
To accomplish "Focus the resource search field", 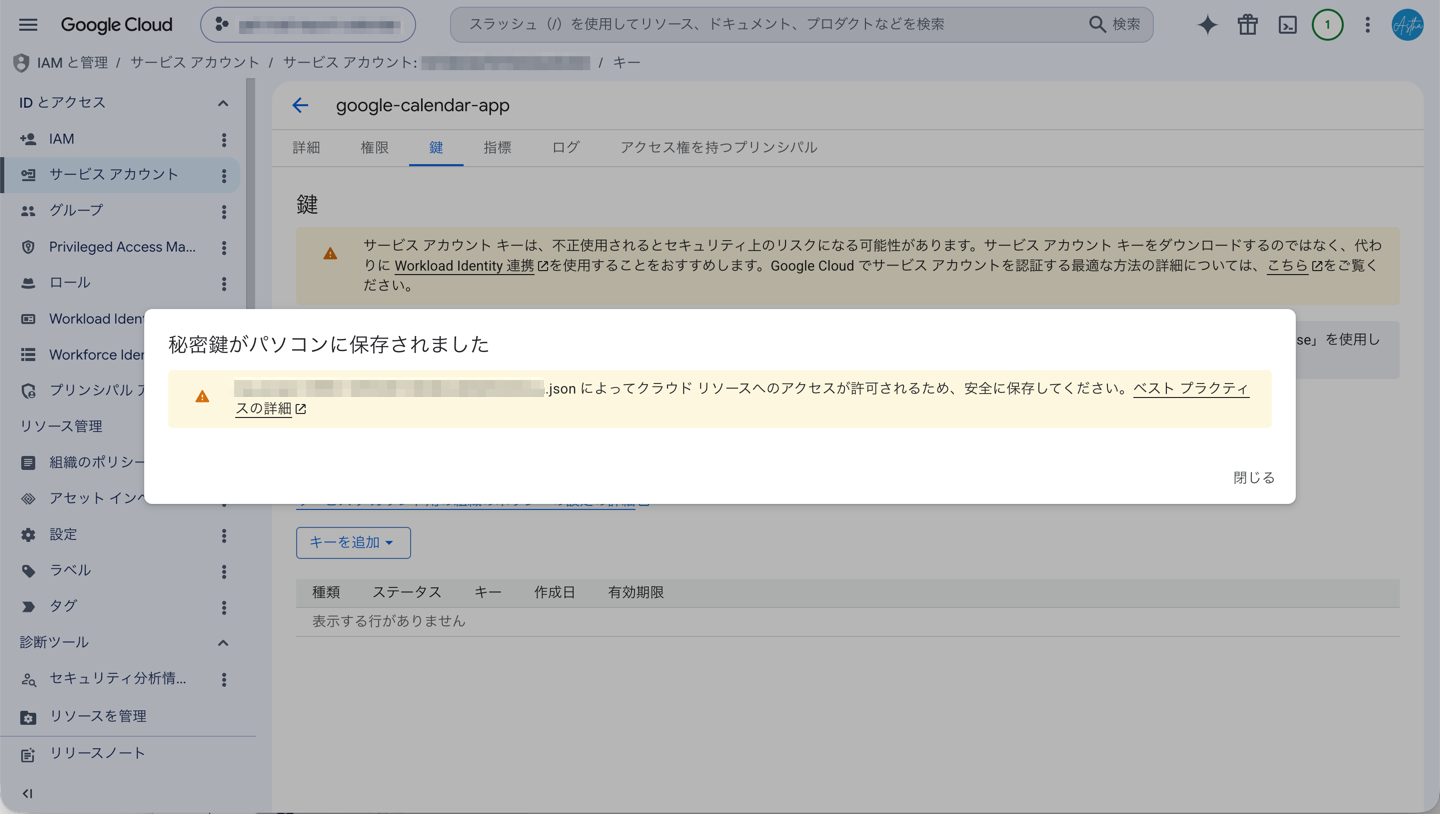I will click(x=770, y=24).
